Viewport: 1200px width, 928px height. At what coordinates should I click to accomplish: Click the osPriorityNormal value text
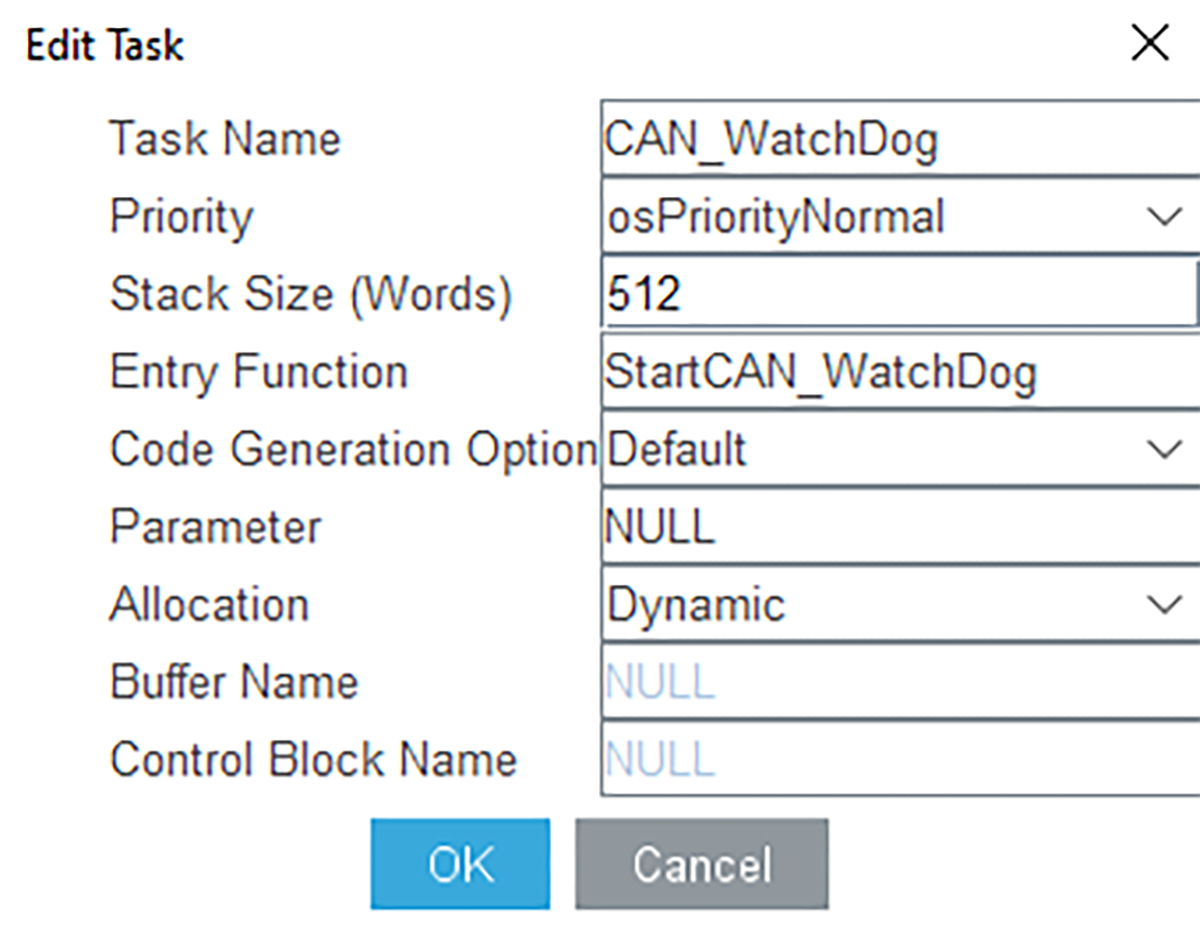point(776,217)
